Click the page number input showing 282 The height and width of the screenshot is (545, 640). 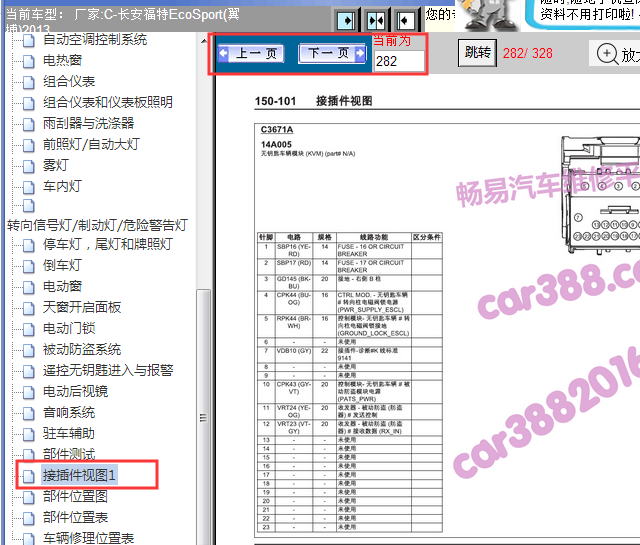pyautogui.click(x=399, y=61)
